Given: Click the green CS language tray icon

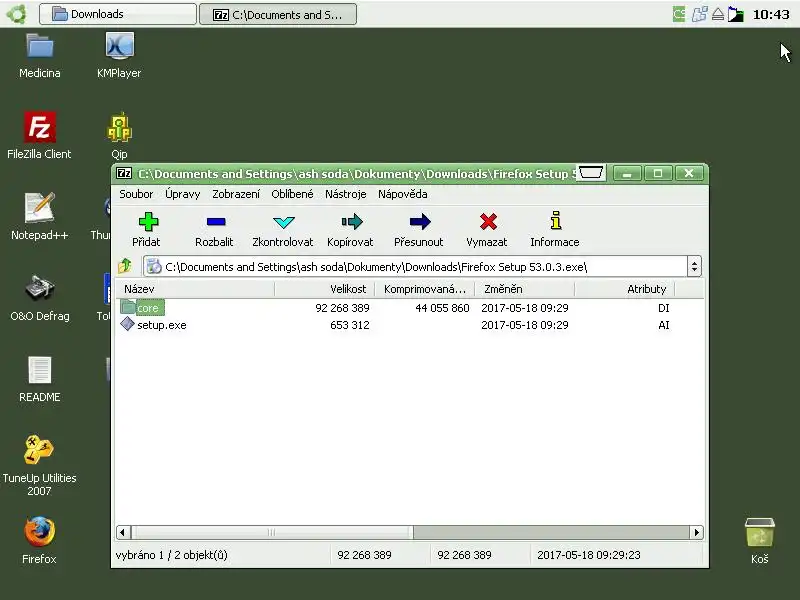Looking at the screenshot, I should click(x=679, y=14).
